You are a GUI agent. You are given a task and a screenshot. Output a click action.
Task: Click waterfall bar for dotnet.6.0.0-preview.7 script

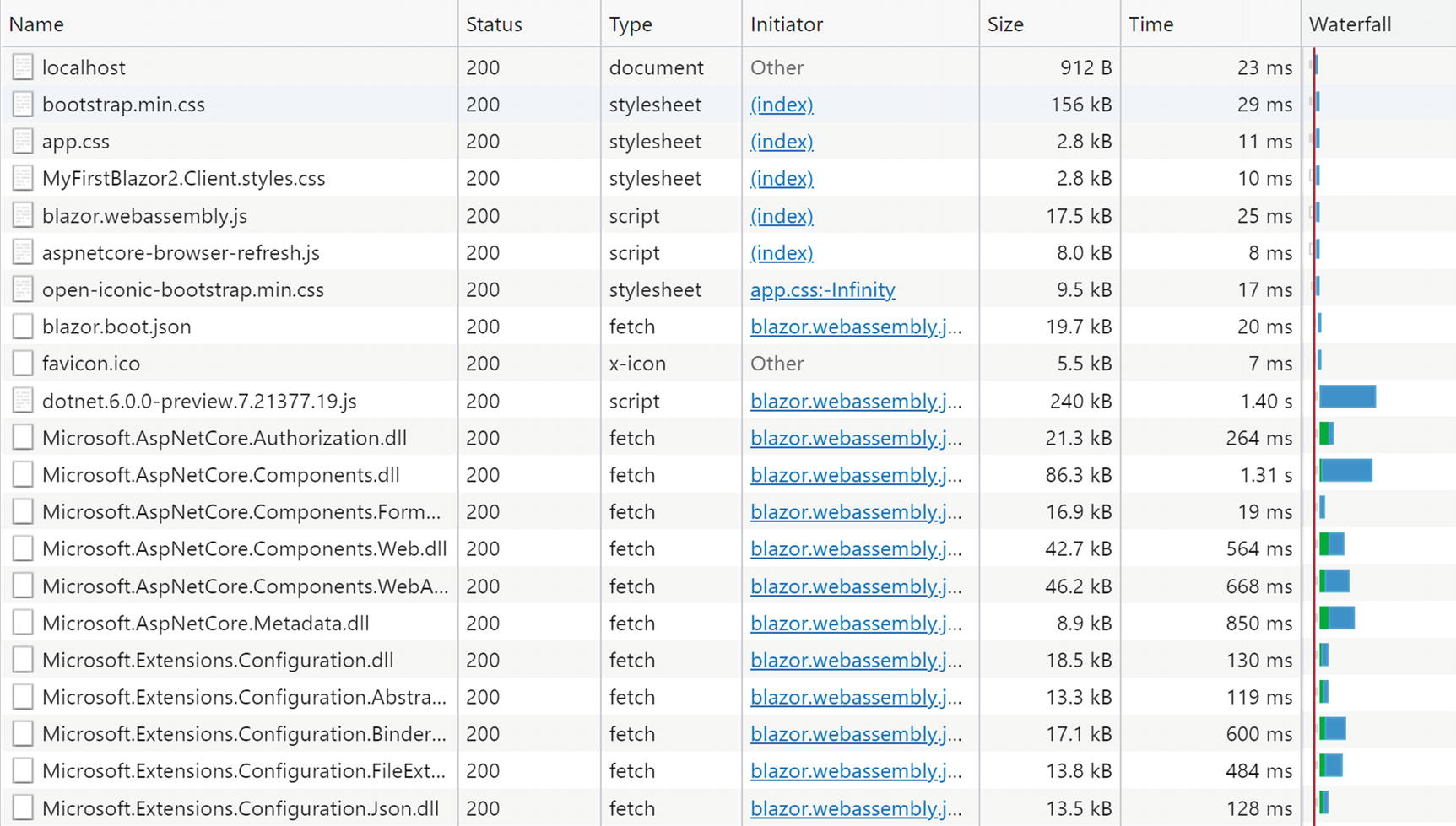point(1347,397)
